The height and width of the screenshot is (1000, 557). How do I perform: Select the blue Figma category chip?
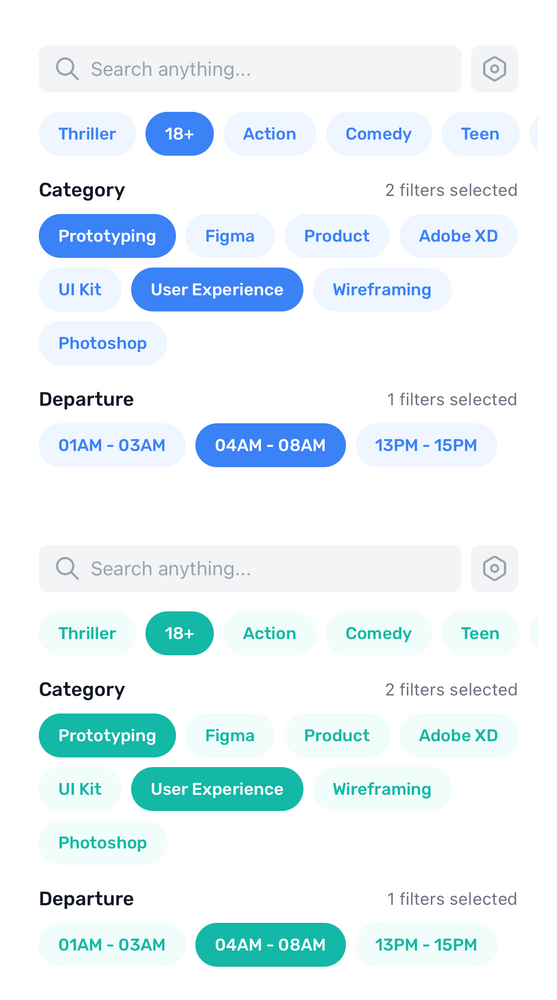230,236
